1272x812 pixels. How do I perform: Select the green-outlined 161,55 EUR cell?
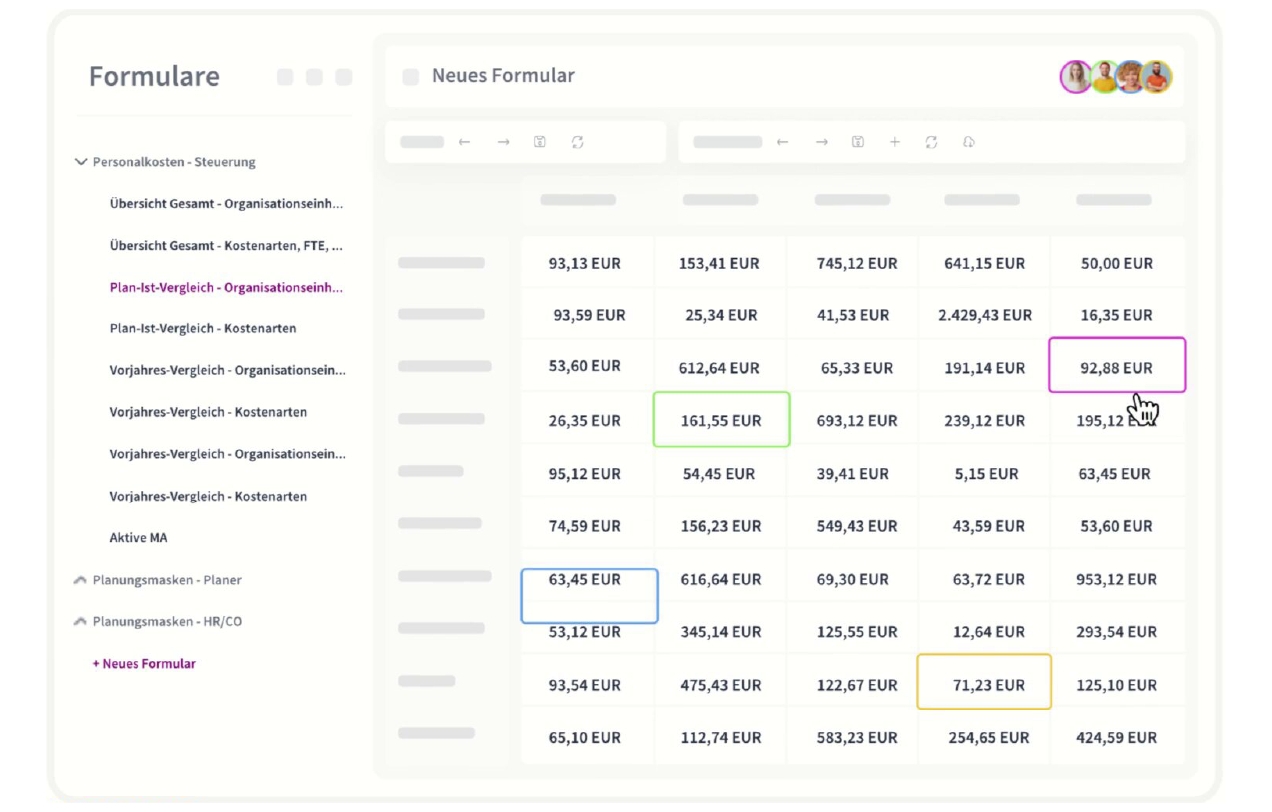point(721,420)
